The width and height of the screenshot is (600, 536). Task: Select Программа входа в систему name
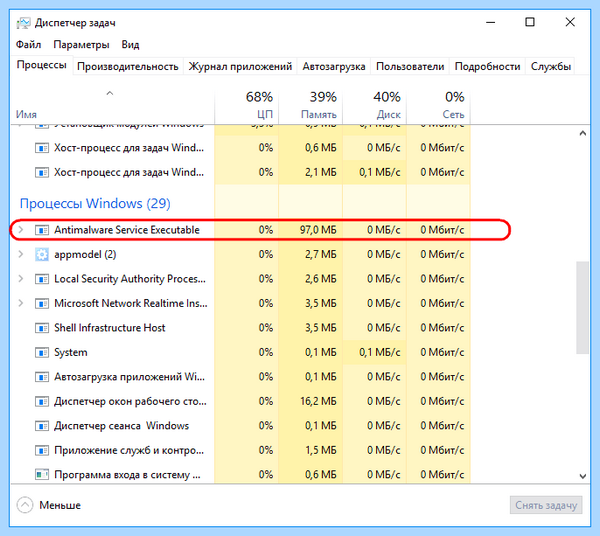coord(127,475)
